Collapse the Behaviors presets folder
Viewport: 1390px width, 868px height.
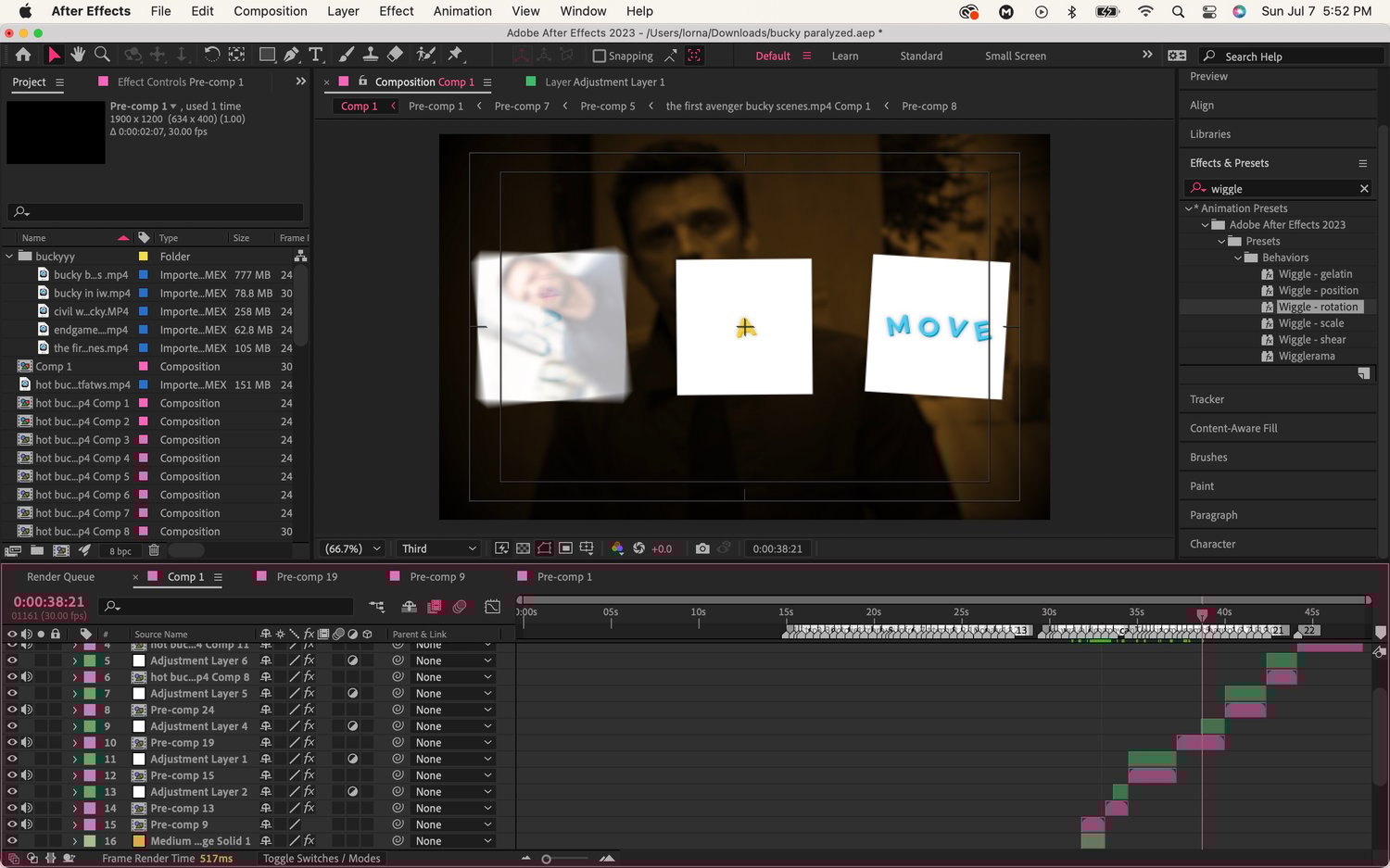[x=1238, y=258]
